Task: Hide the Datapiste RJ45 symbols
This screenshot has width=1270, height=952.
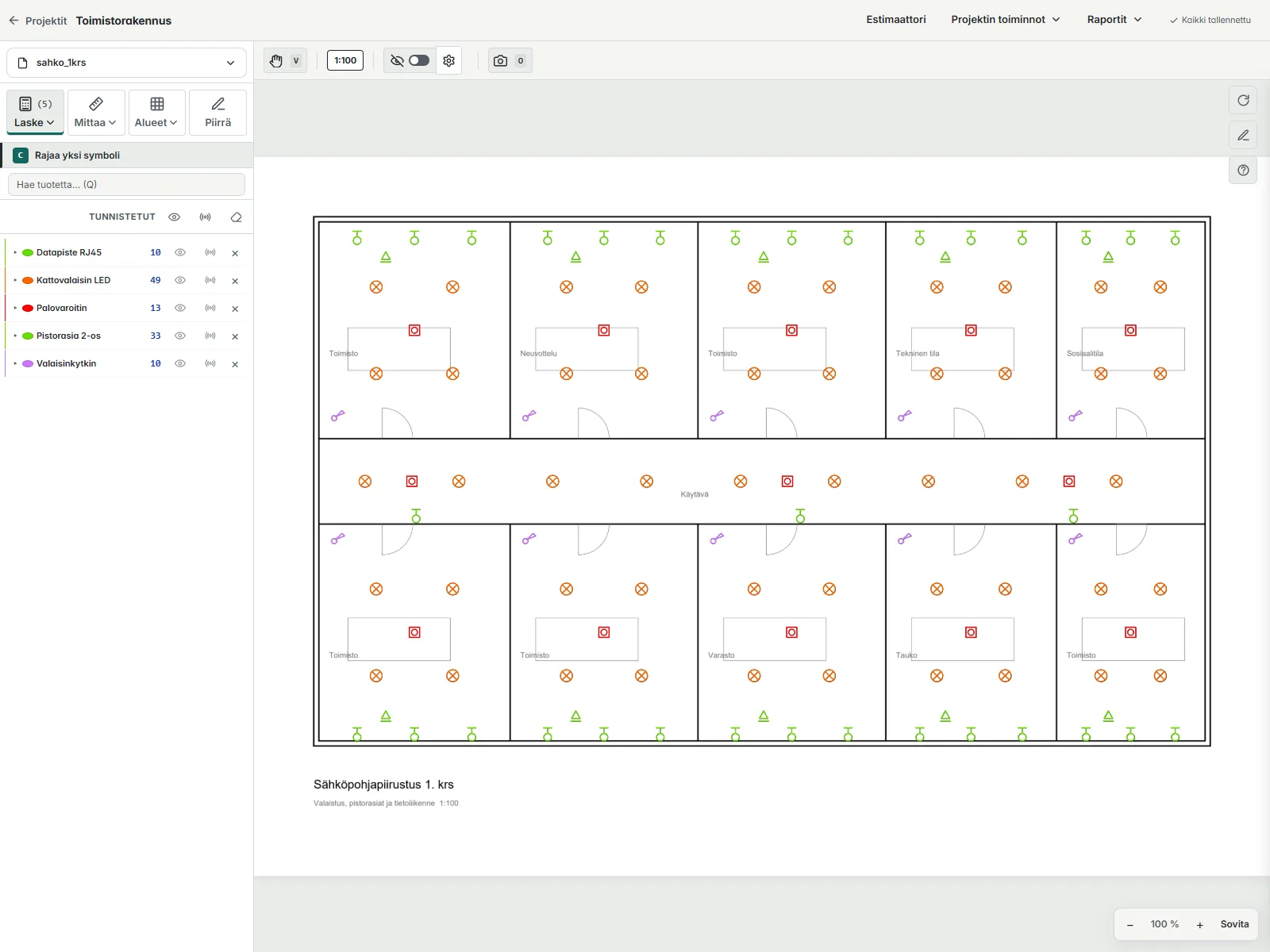Action: pos(180,253)
